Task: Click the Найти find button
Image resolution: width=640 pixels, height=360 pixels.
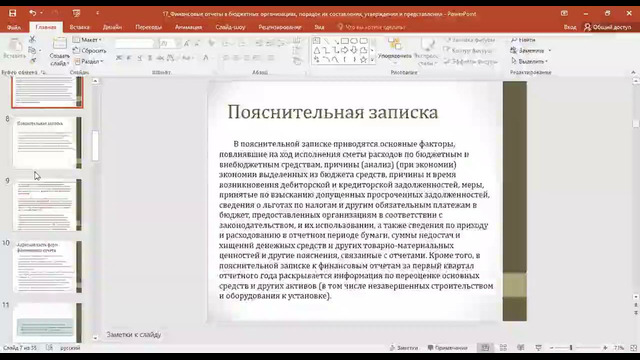Action: (523, 40)
